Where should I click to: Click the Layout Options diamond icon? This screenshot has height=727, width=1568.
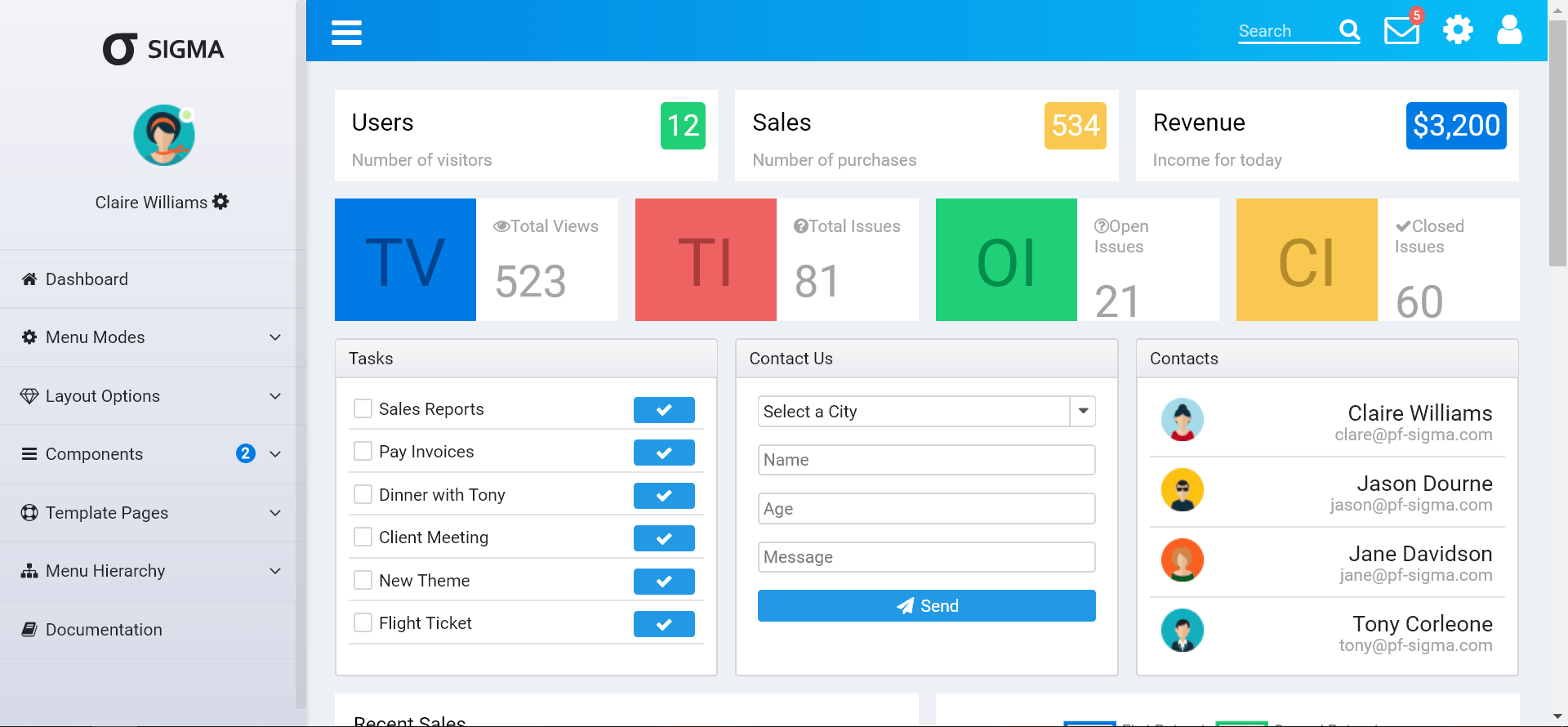coord(29,396)
